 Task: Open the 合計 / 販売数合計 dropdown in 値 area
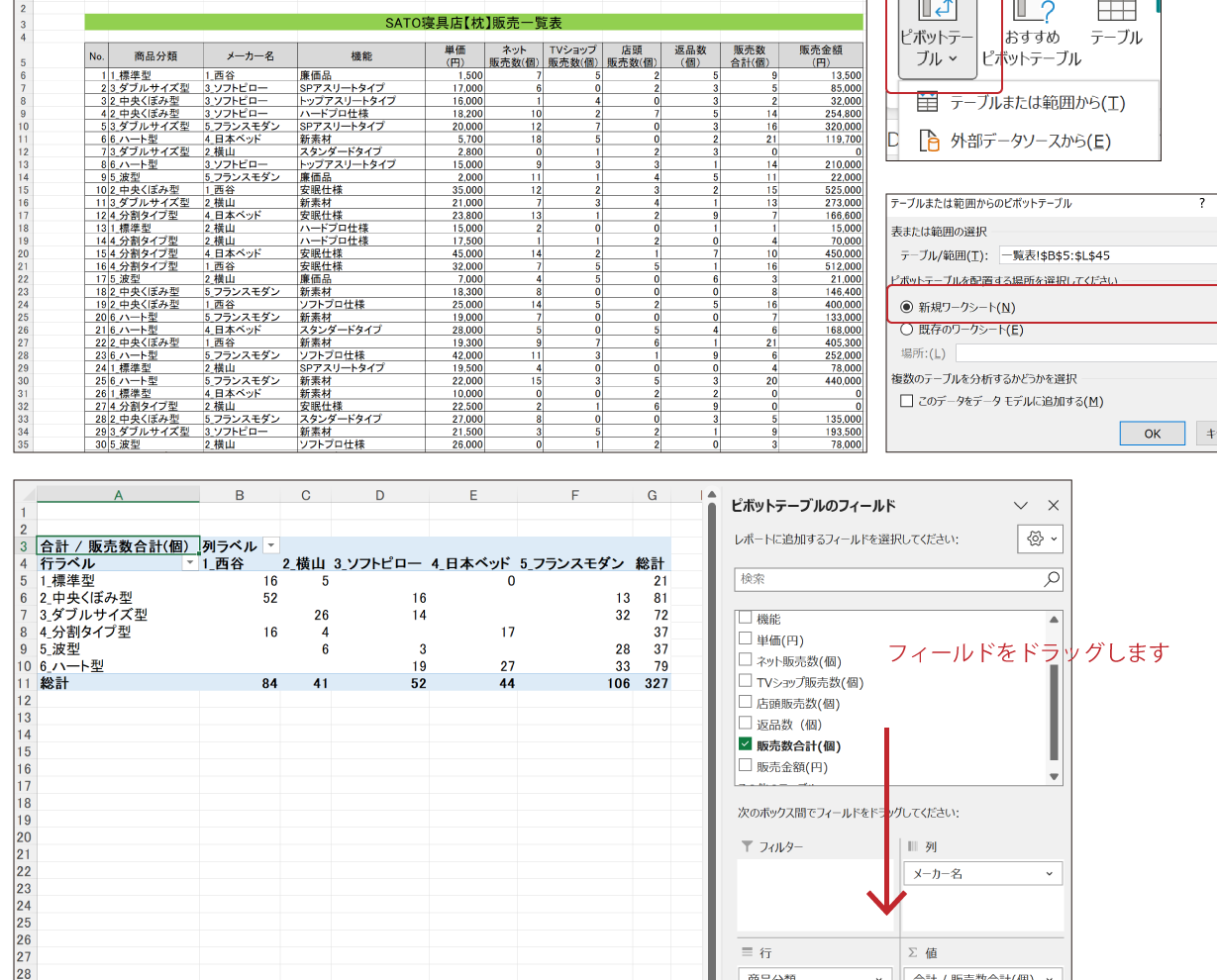(x=1050, y=978)
